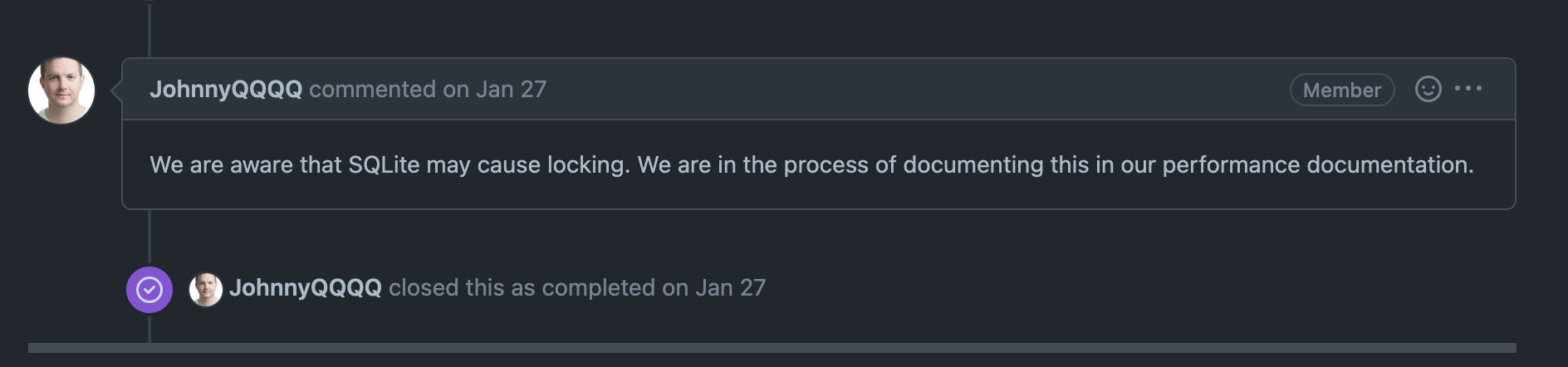Click the purple closed-as-completed checkmark icon

149,289
